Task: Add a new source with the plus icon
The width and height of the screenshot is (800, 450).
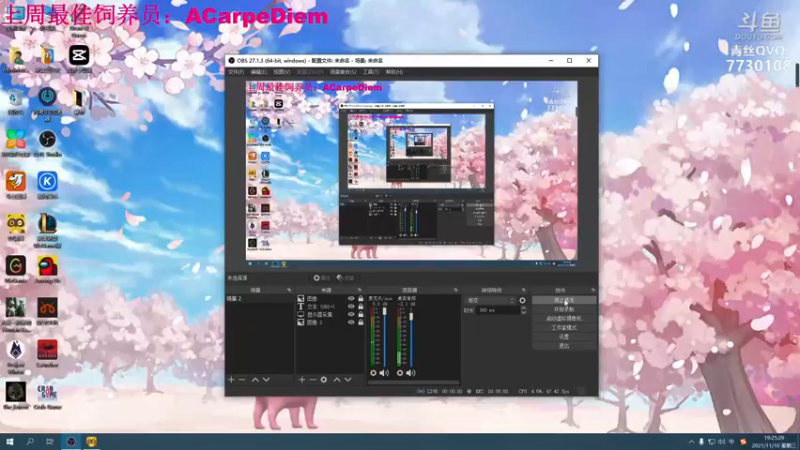Action: click(302, 380)
